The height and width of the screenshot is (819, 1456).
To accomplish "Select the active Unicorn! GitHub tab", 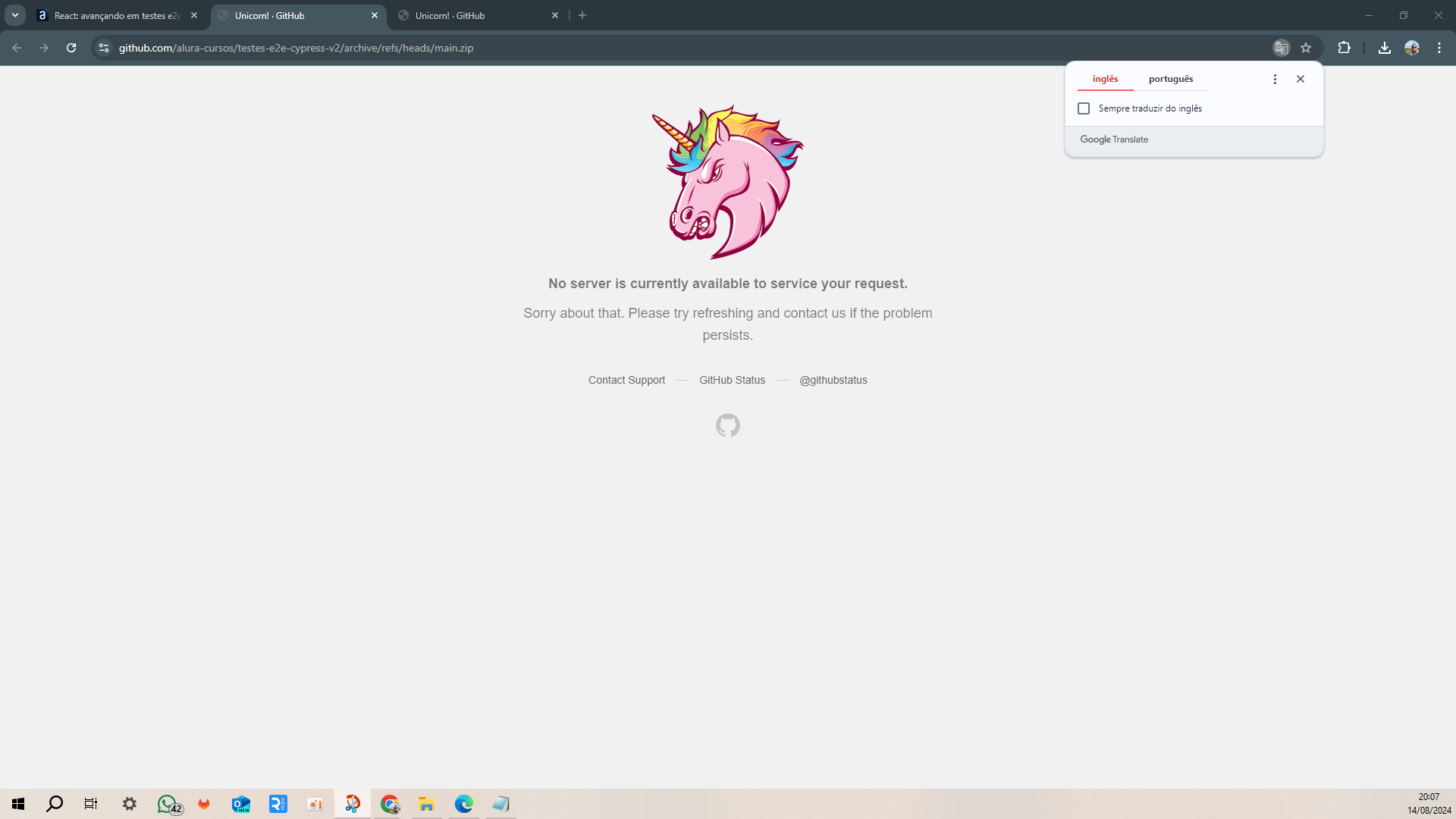I will coord(298,15).
